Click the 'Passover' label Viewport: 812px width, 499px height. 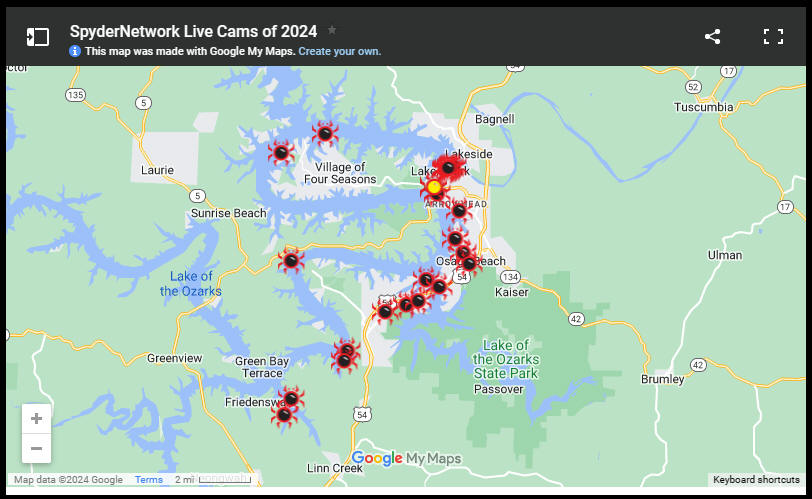[498, 389]
